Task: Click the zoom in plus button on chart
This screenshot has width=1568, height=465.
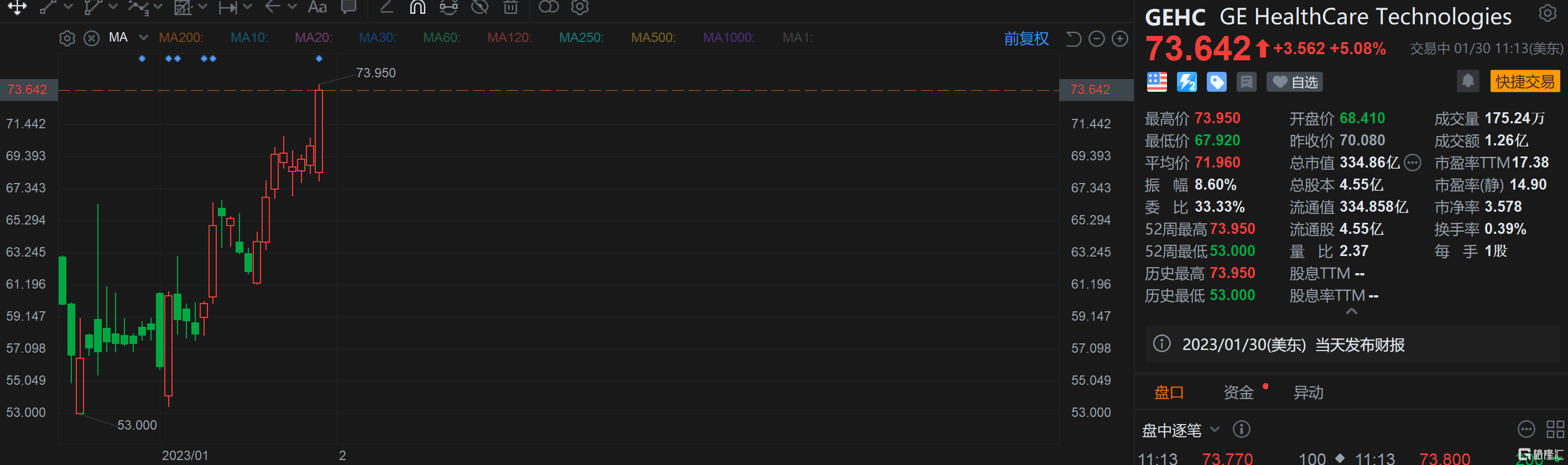Action: tap(1119, 39)
